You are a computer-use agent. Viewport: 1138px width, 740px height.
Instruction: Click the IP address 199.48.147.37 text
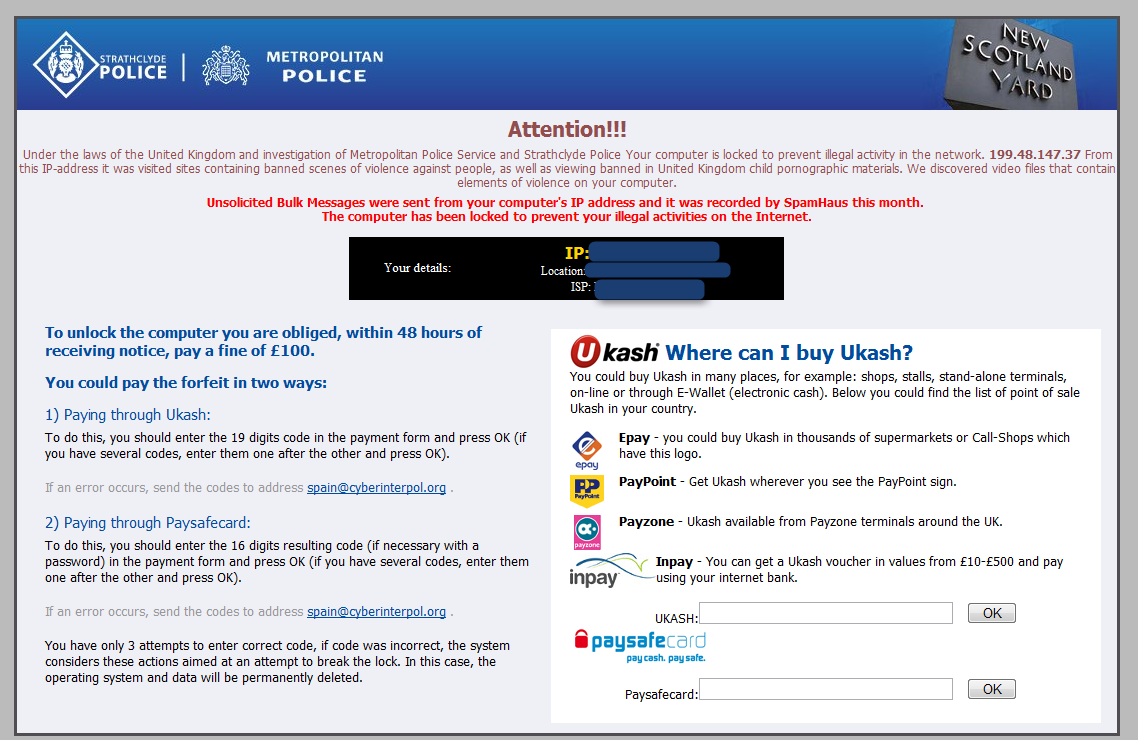pyautogui.click(x=1035, y=155)
